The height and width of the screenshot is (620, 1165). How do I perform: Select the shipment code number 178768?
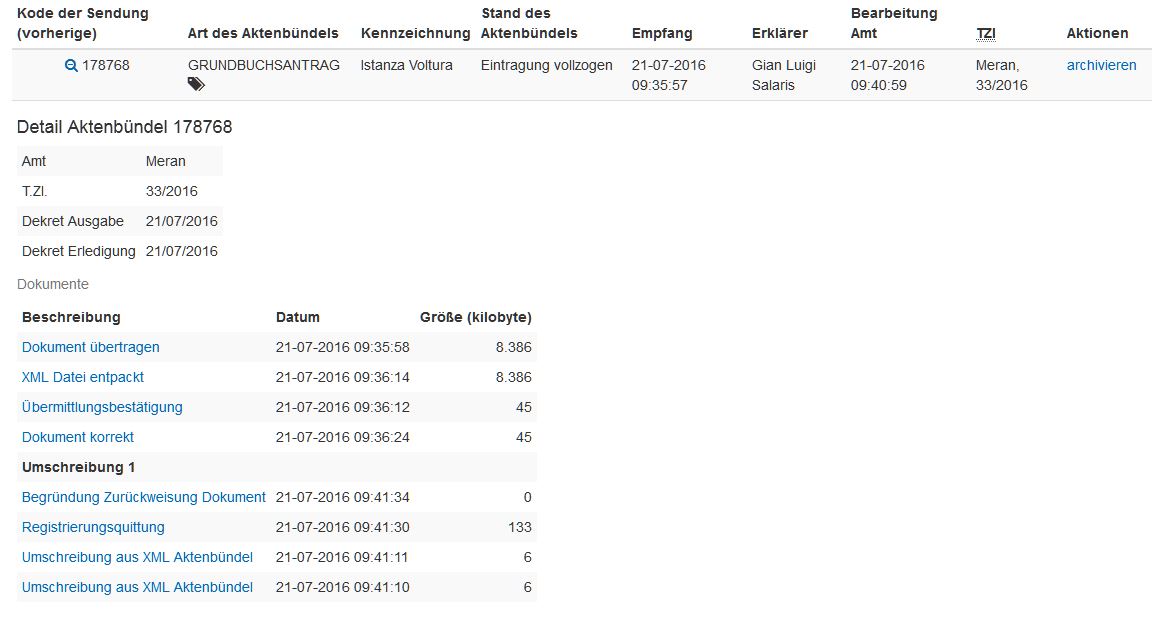106,65
